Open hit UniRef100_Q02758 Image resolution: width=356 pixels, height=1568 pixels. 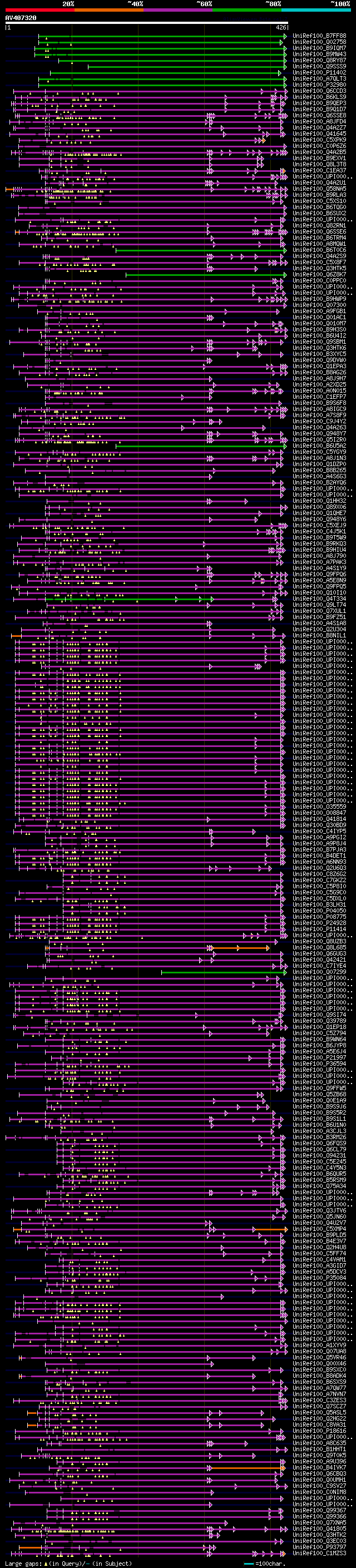319,42
